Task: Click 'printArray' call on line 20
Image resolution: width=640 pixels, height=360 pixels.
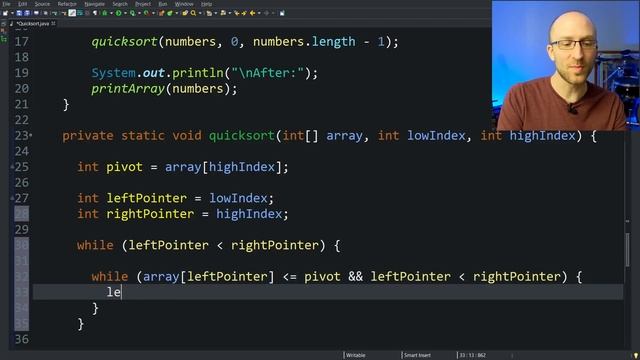Action: pos(128,89)
